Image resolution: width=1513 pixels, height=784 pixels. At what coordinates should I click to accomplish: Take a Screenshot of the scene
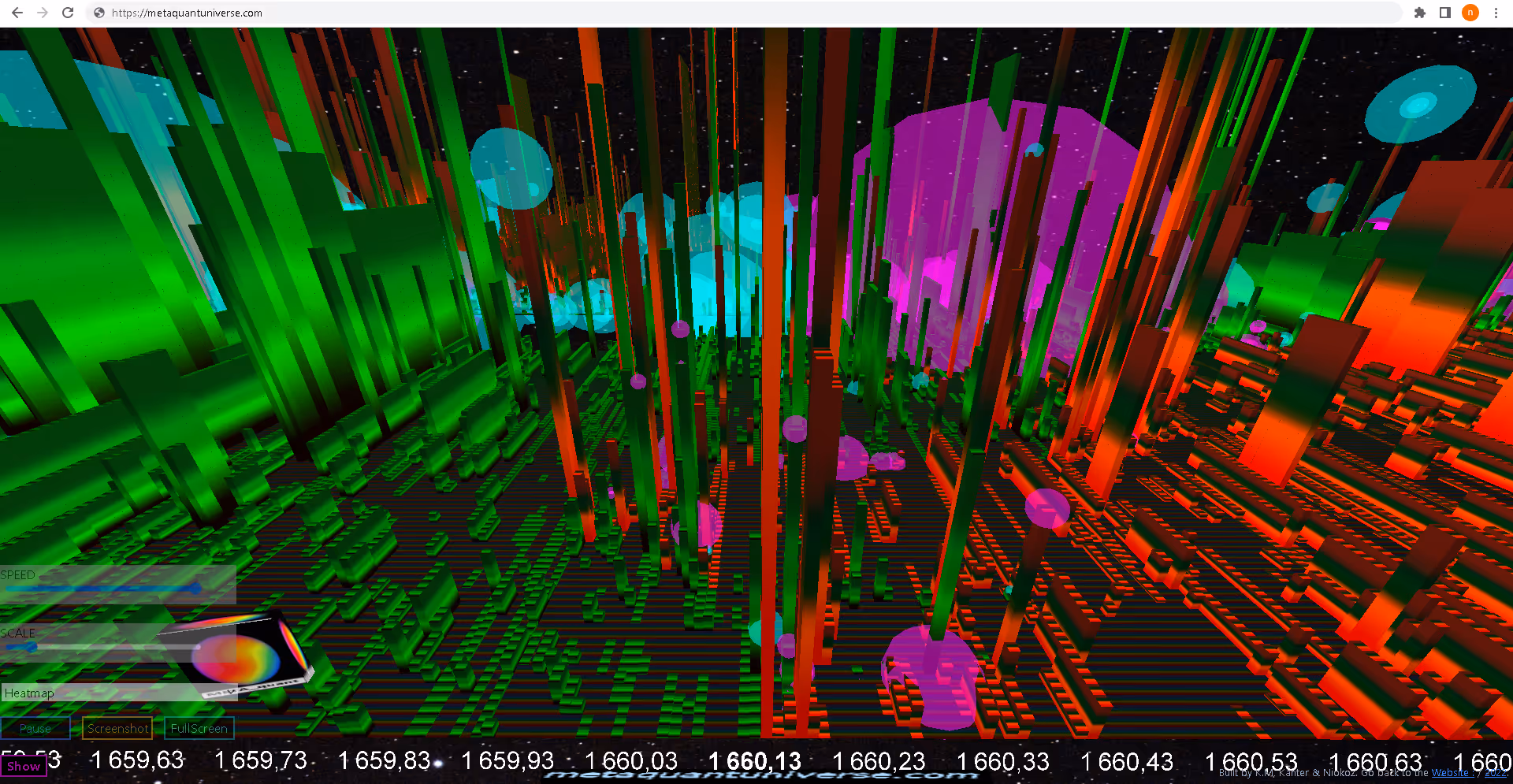(x=117, y=728)
